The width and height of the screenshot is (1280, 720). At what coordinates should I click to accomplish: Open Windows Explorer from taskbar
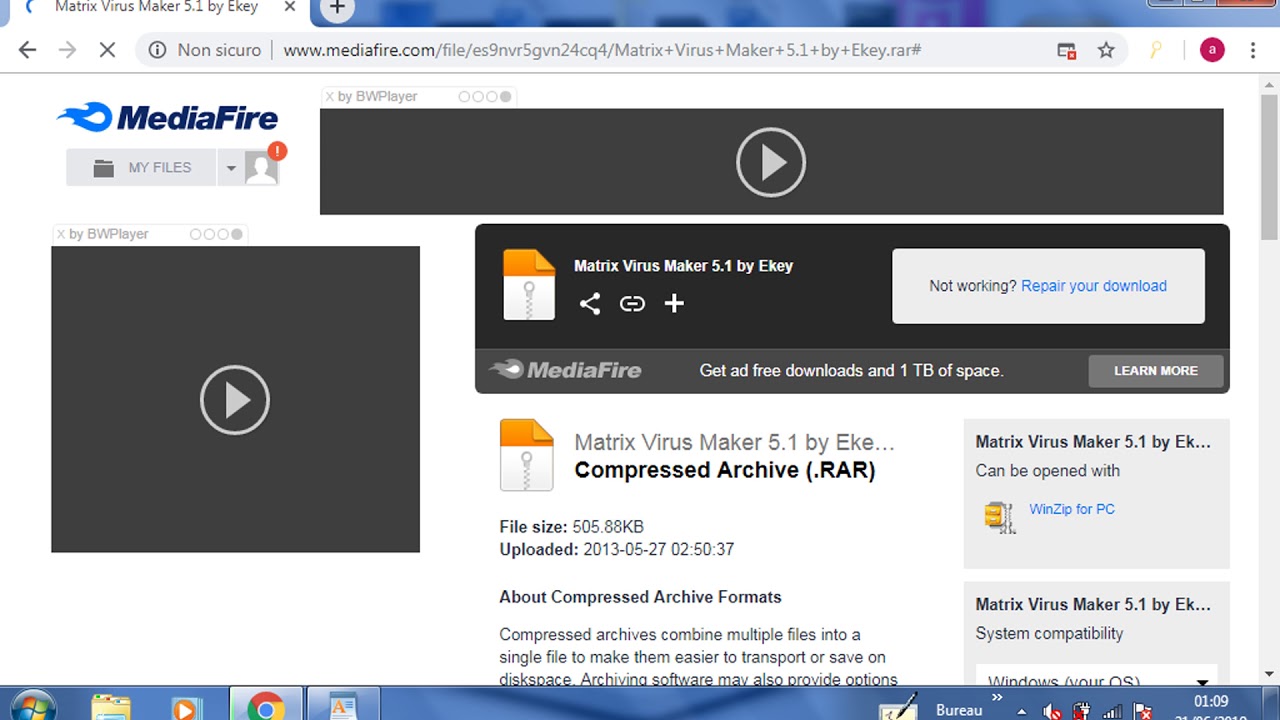[x=111, y=706]
